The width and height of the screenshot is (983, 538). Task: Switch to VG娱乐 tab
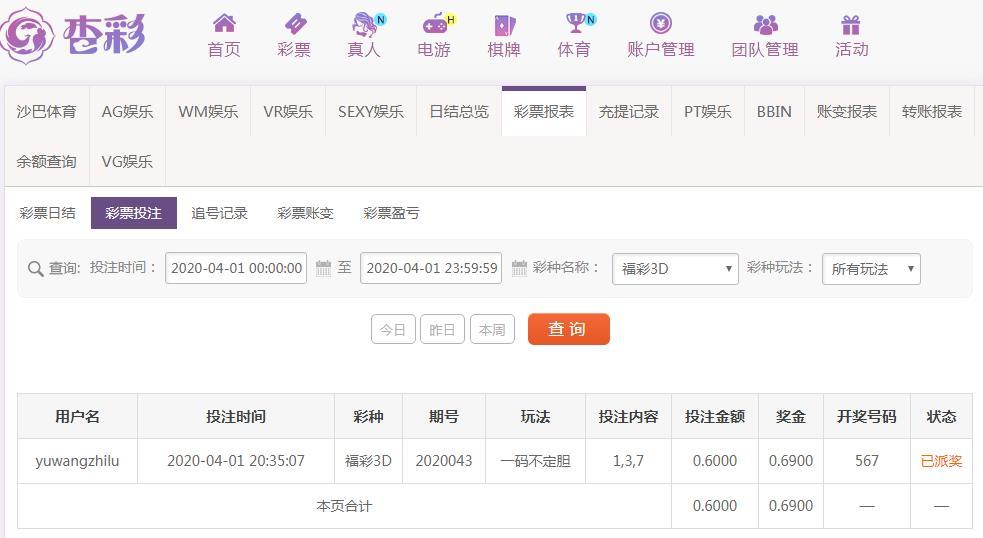(127, 161)
